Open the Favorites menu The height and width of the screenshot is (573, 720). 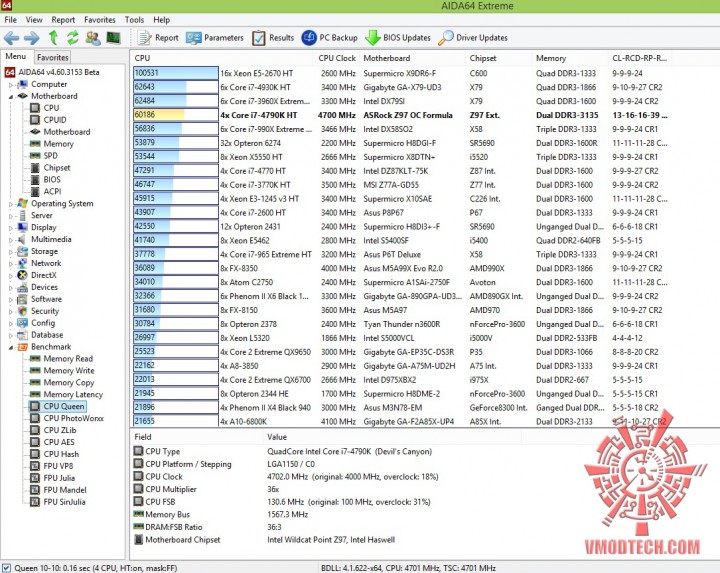100,20
